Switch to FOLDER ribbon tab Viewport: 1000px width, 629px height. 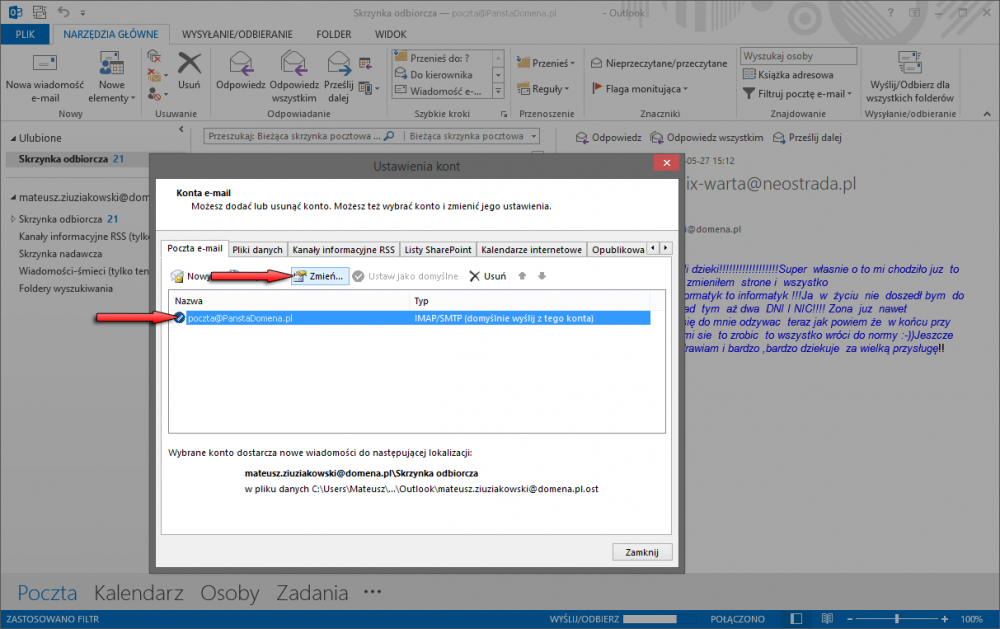click(x=334, y=34)
